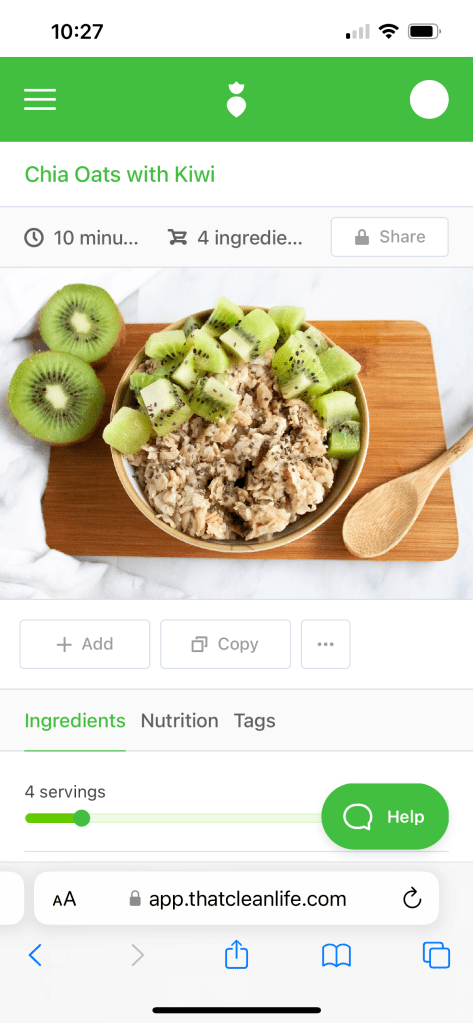This screenshot has width=473, height=1023.
Task: Copy the recipe using Copy button
Action: coord(225,644)
